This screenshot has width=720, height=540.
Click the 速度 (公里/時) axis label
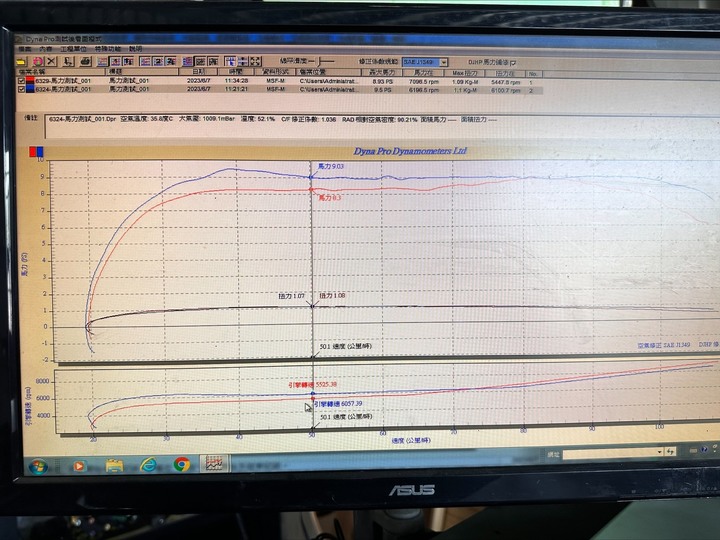coord(411,440)
